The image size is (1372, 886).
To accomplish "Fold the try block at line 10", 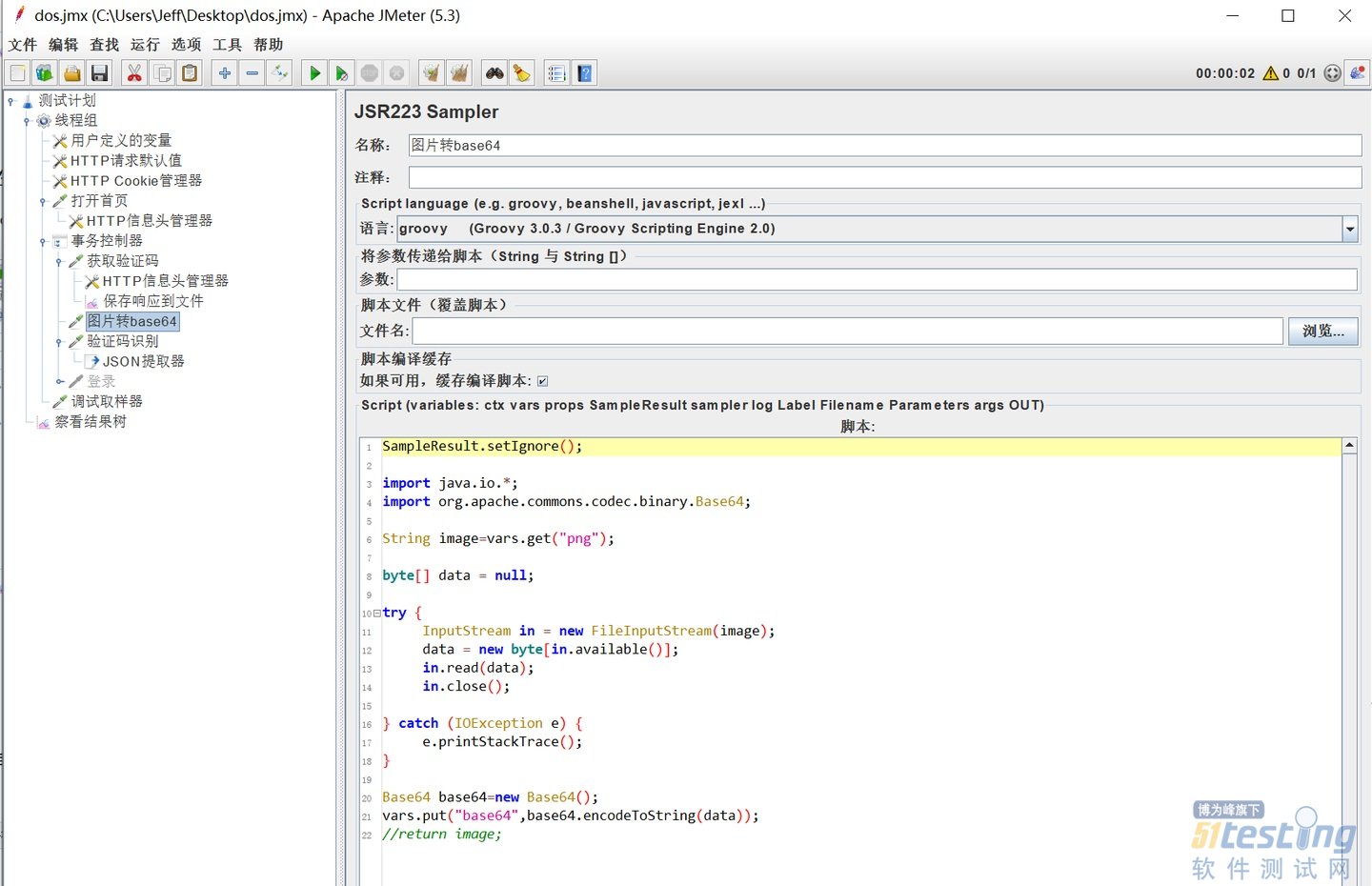I will click(377, 613).
